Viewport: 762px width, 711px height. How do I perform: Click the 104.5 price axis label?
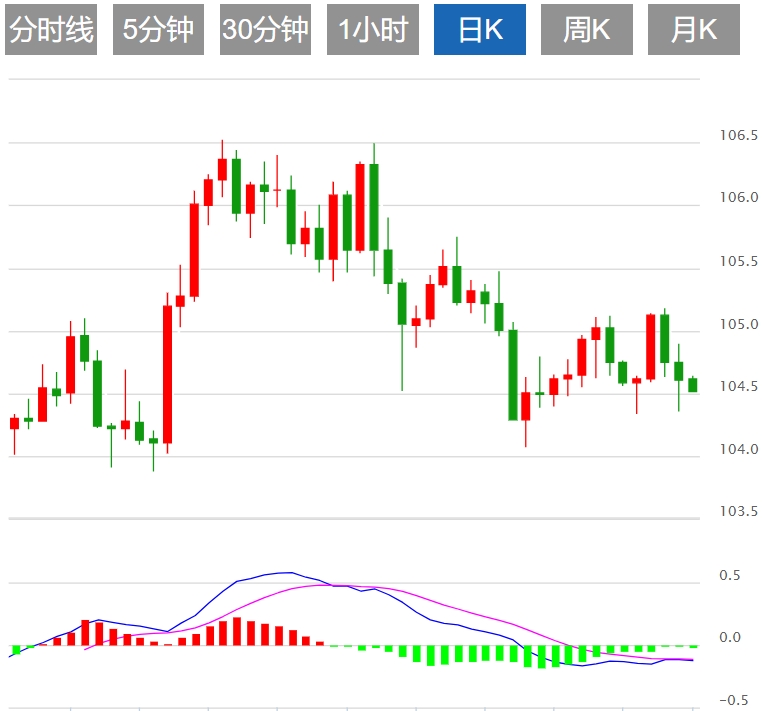[x=738, y=386]
